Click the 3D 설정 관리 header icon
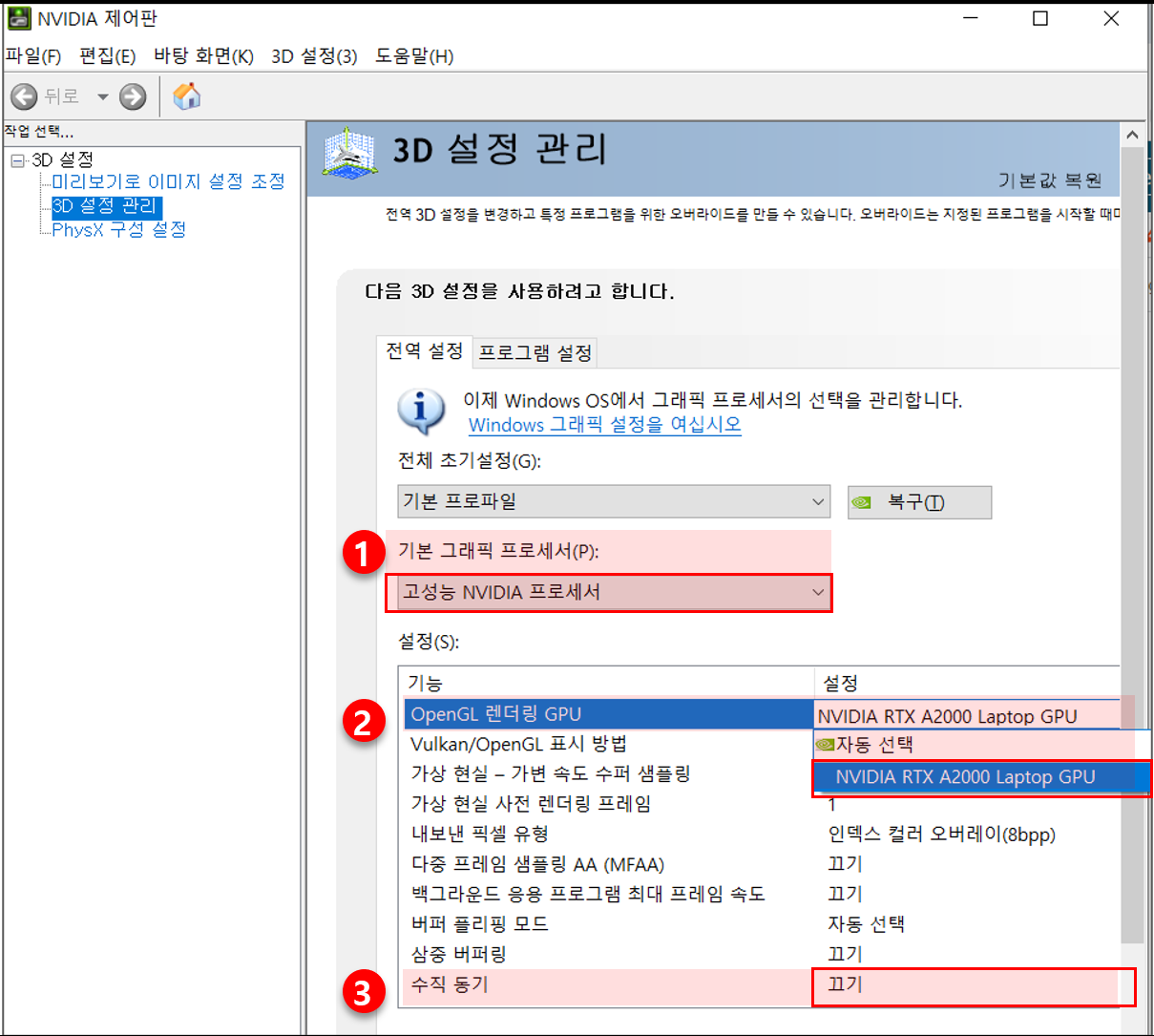 pos(349,153)
